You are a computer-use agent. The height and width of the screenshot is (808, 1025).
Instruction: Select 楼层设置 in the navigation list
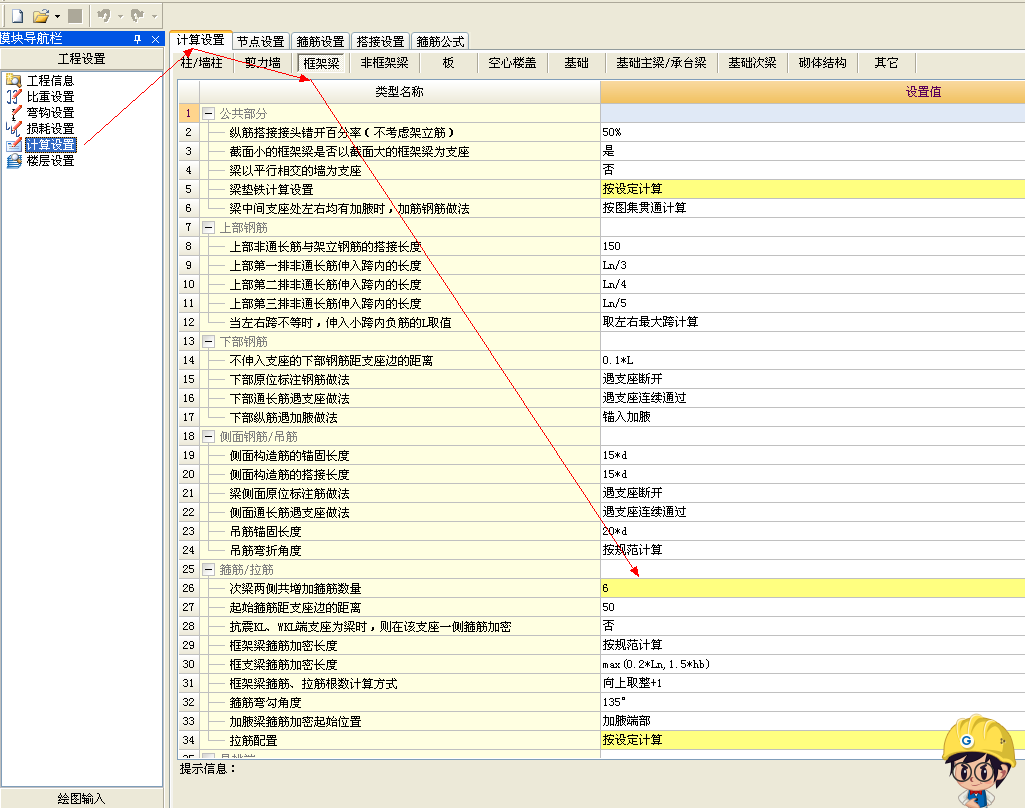[50, 161]
